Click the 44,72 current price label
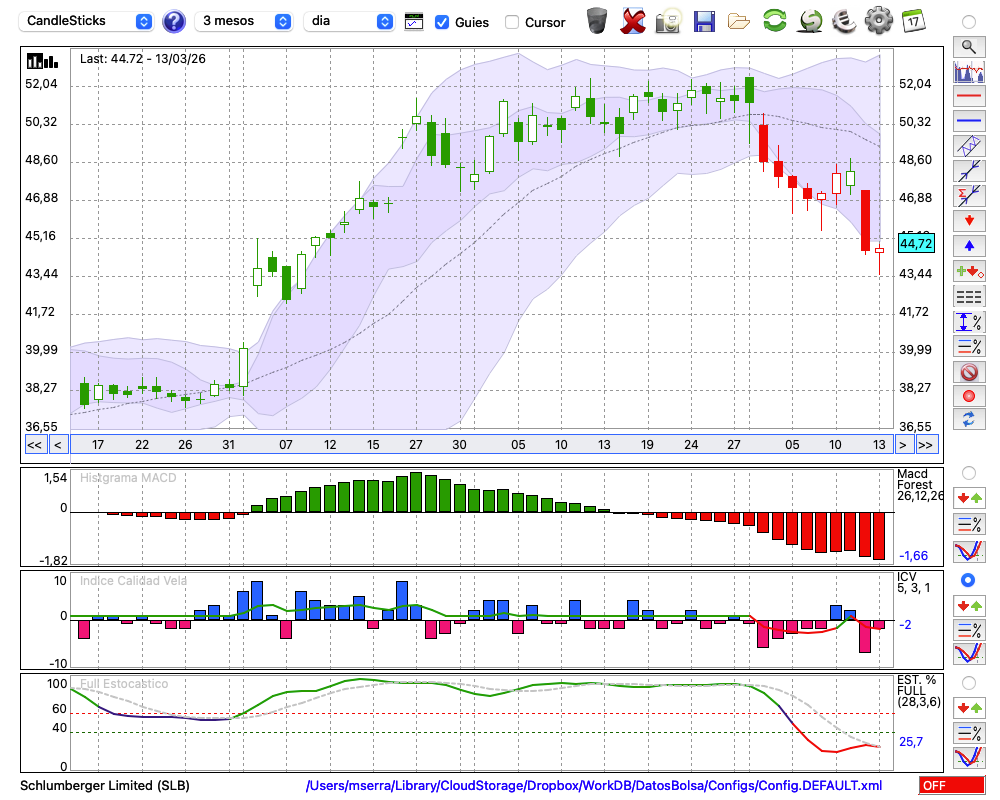Image resolution: width=1000 pixels, height=800 pixels. [916, 243]
